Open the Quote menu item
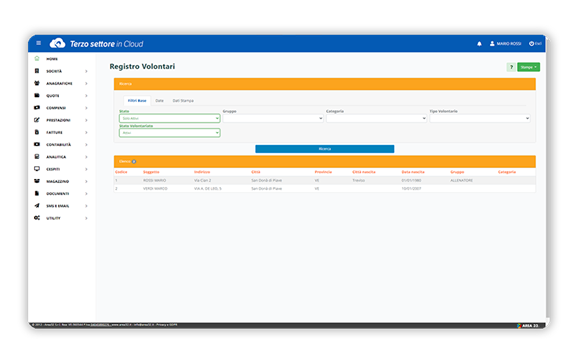The height and width of the screenshot is (362, 576). (x=53, y=96)
